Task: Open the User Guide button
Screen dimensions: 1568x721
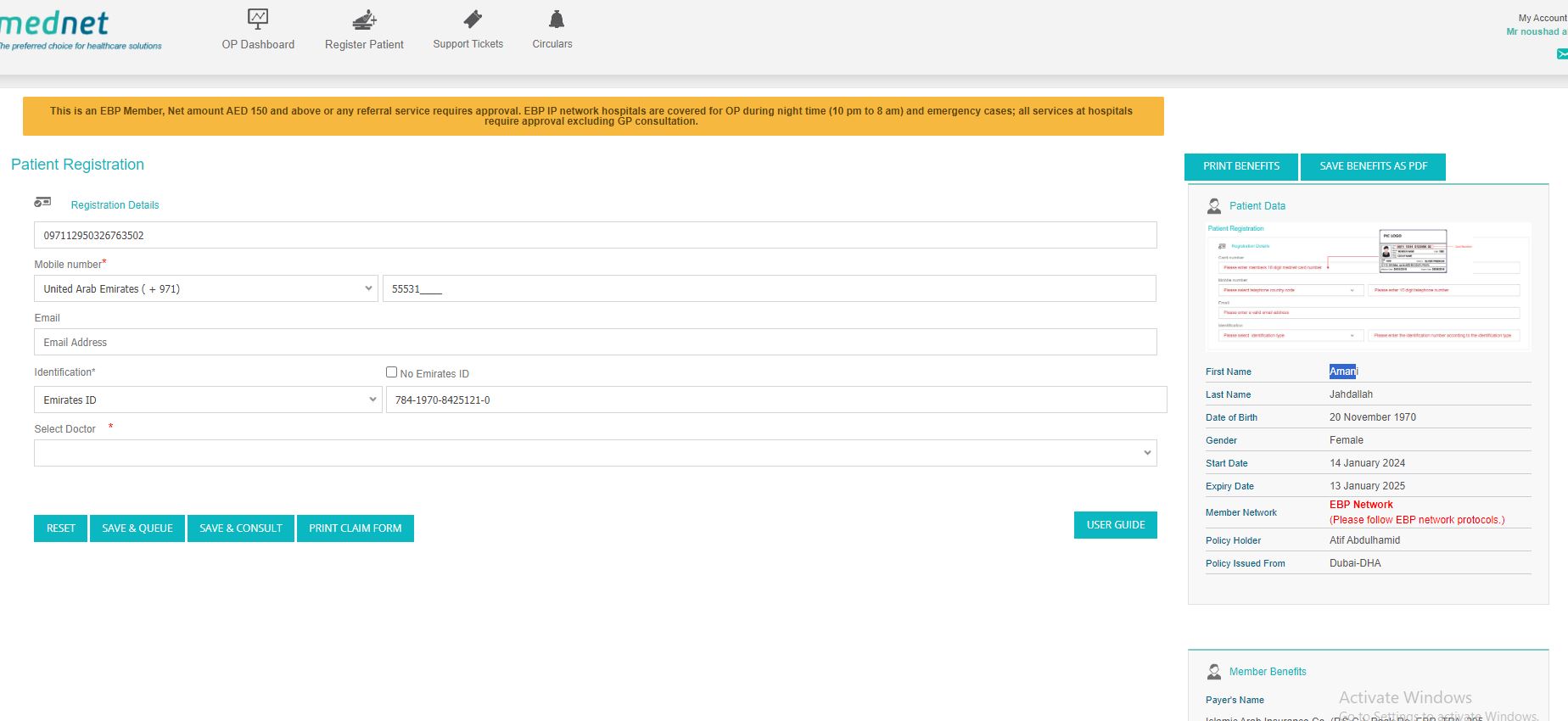Action: click(1115, 525)
